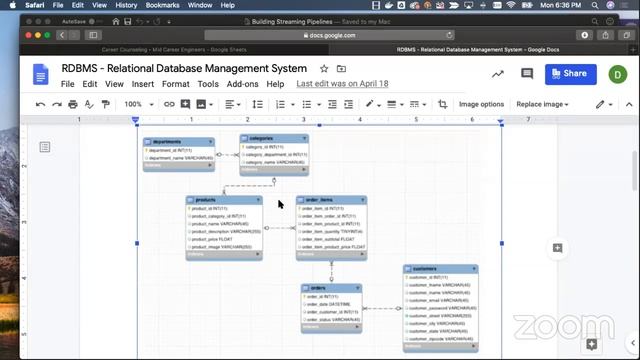Open the text alignment dropdown

click(233, 104)
